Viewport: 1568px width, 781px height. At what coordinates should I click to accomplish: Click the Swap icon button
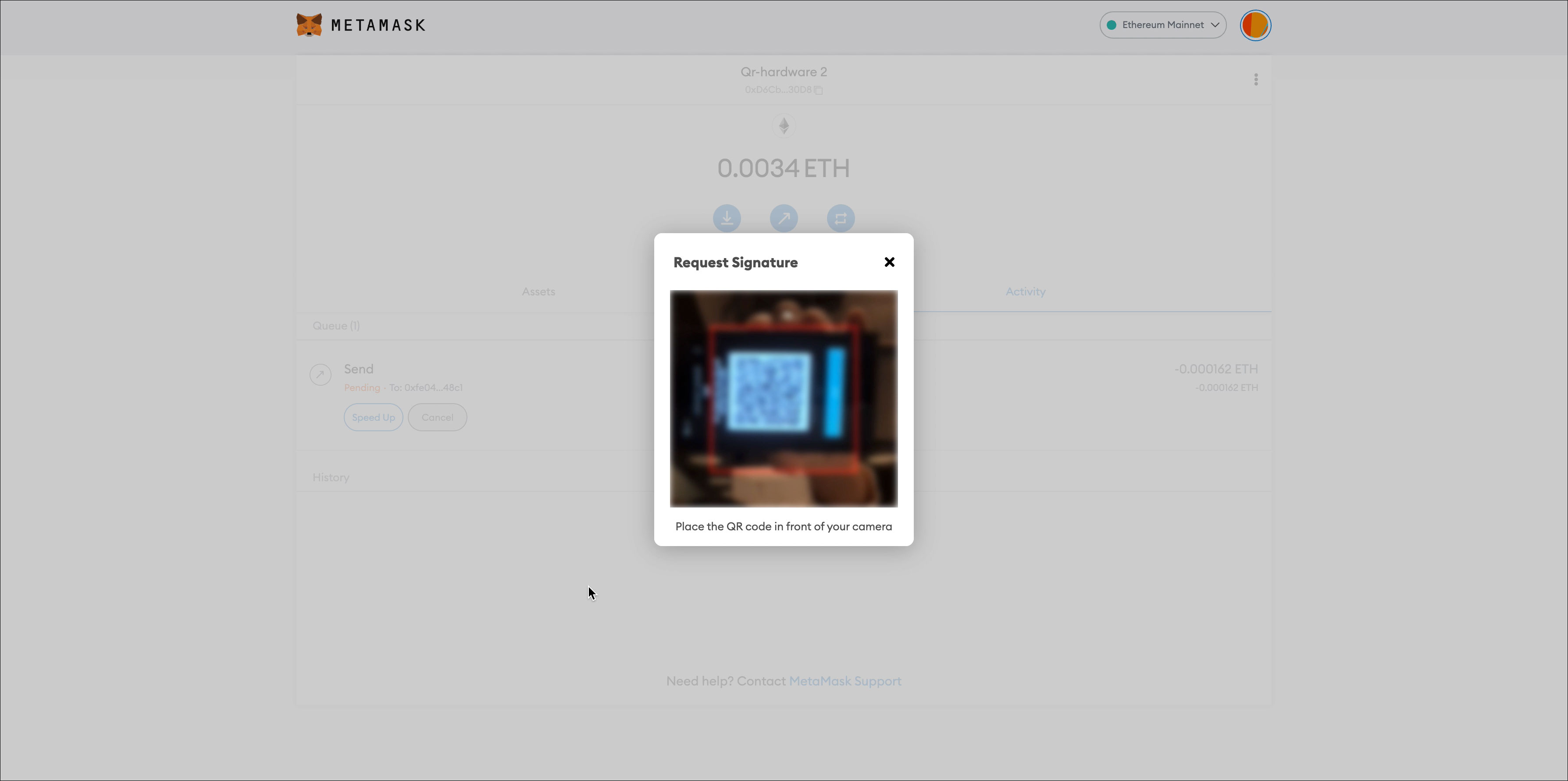click(x=841, y=218)
